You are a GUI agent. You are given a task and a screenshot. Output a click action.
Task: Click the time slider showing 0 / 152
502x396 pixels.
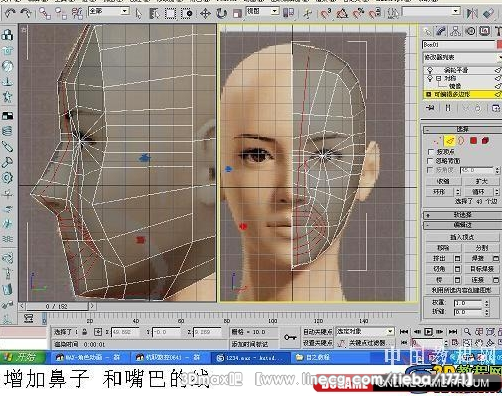tap(57, 306)
